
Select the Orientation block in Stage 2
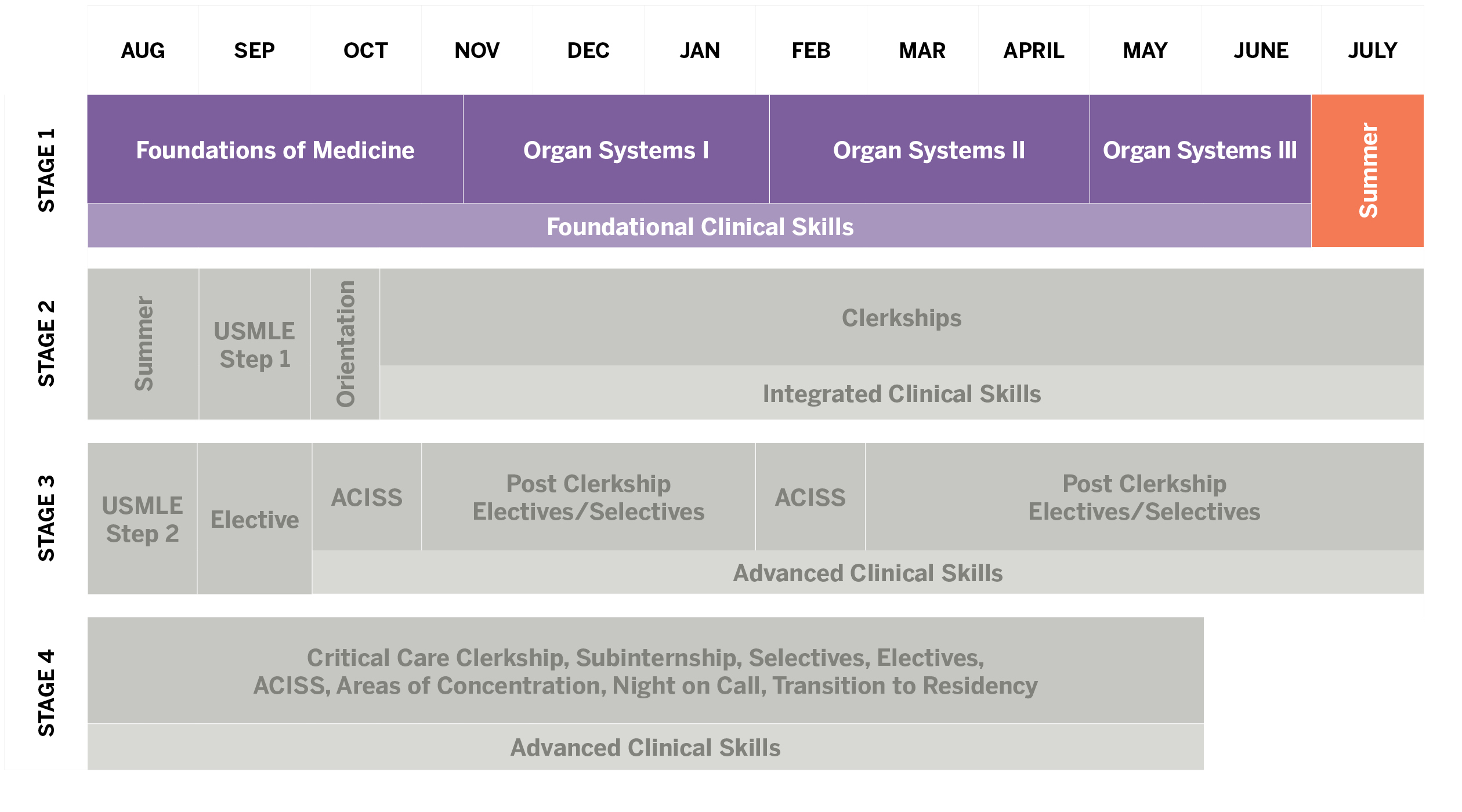click(345, 344)
